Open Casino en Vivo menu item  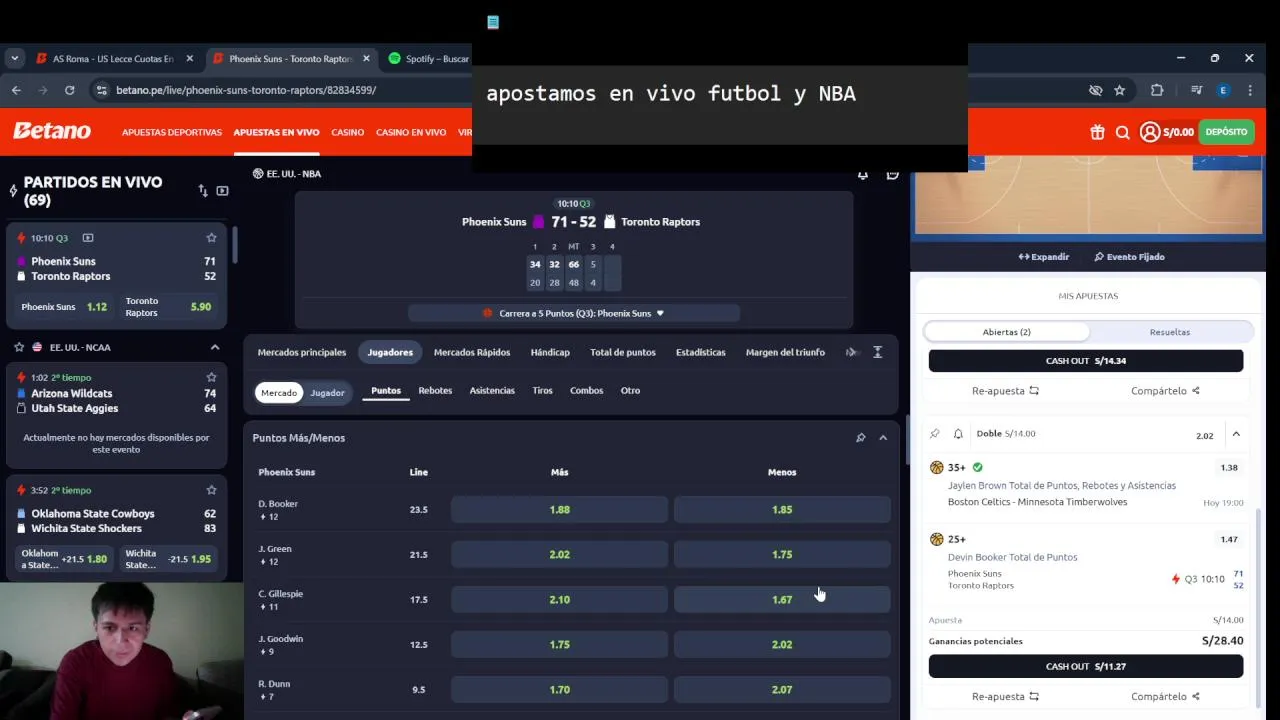click(x=411, y=132)
